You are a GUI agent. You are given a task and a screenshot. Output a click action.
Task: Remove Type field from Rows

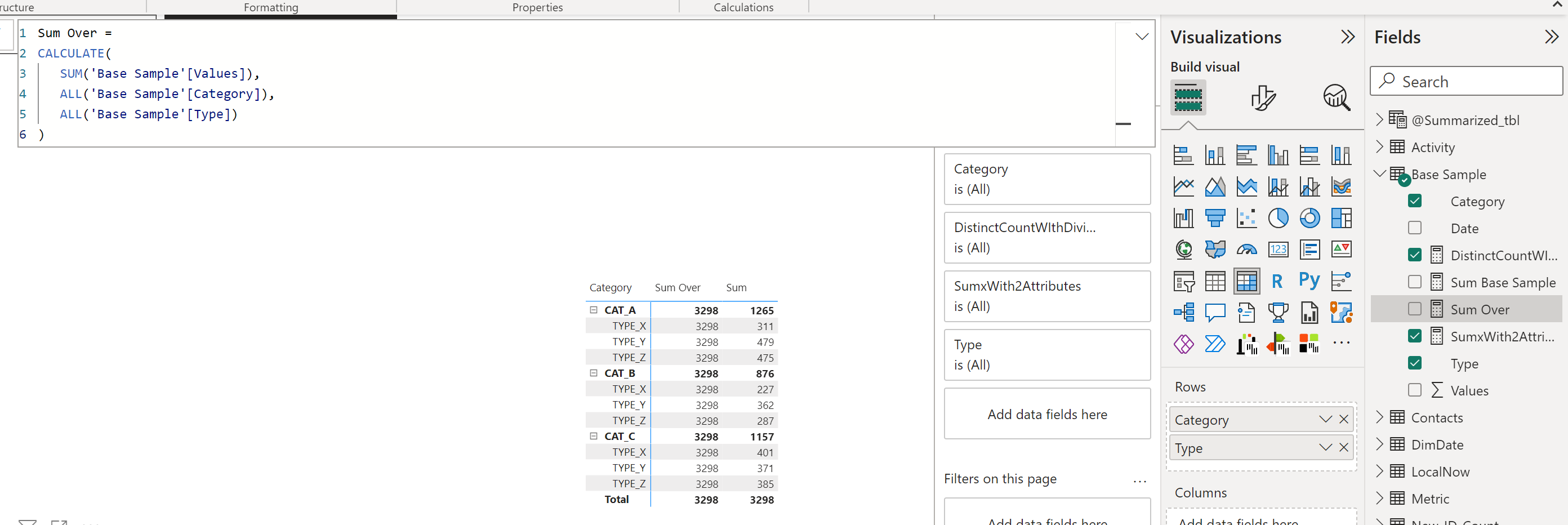coord(1344,448)
